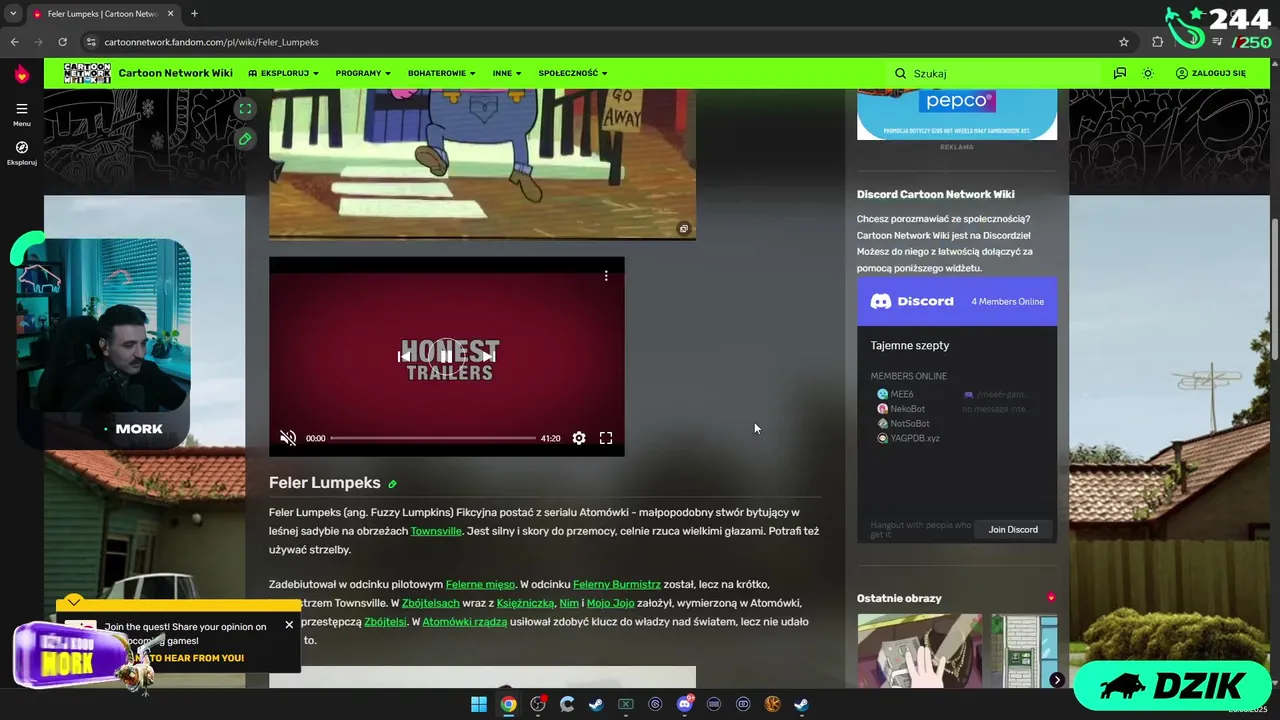The width and height of the screenshot is (1280, 720).
Task: Click the green pencil edit button
Action: pyautogui.click(x=245, y=139)
